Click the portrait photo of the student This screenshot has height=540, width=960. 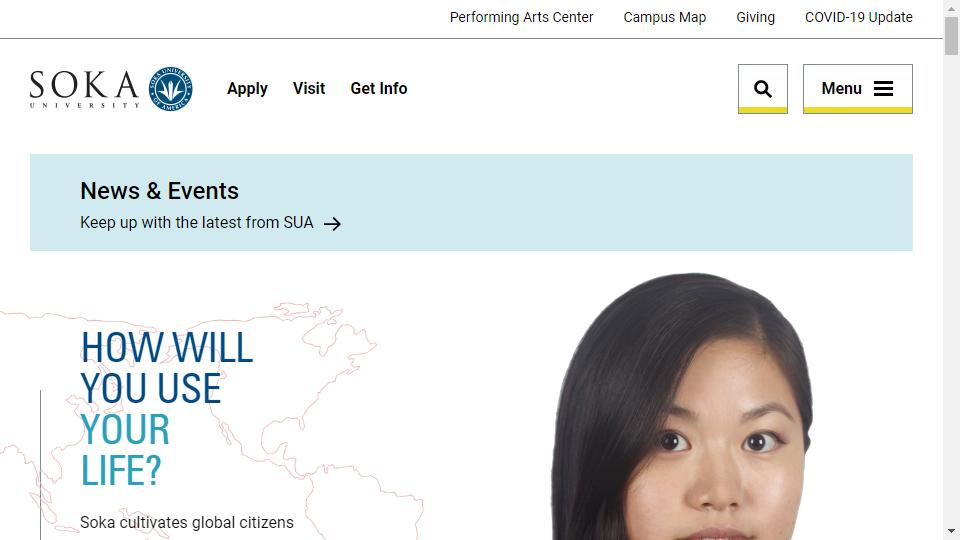pos(683,407)
